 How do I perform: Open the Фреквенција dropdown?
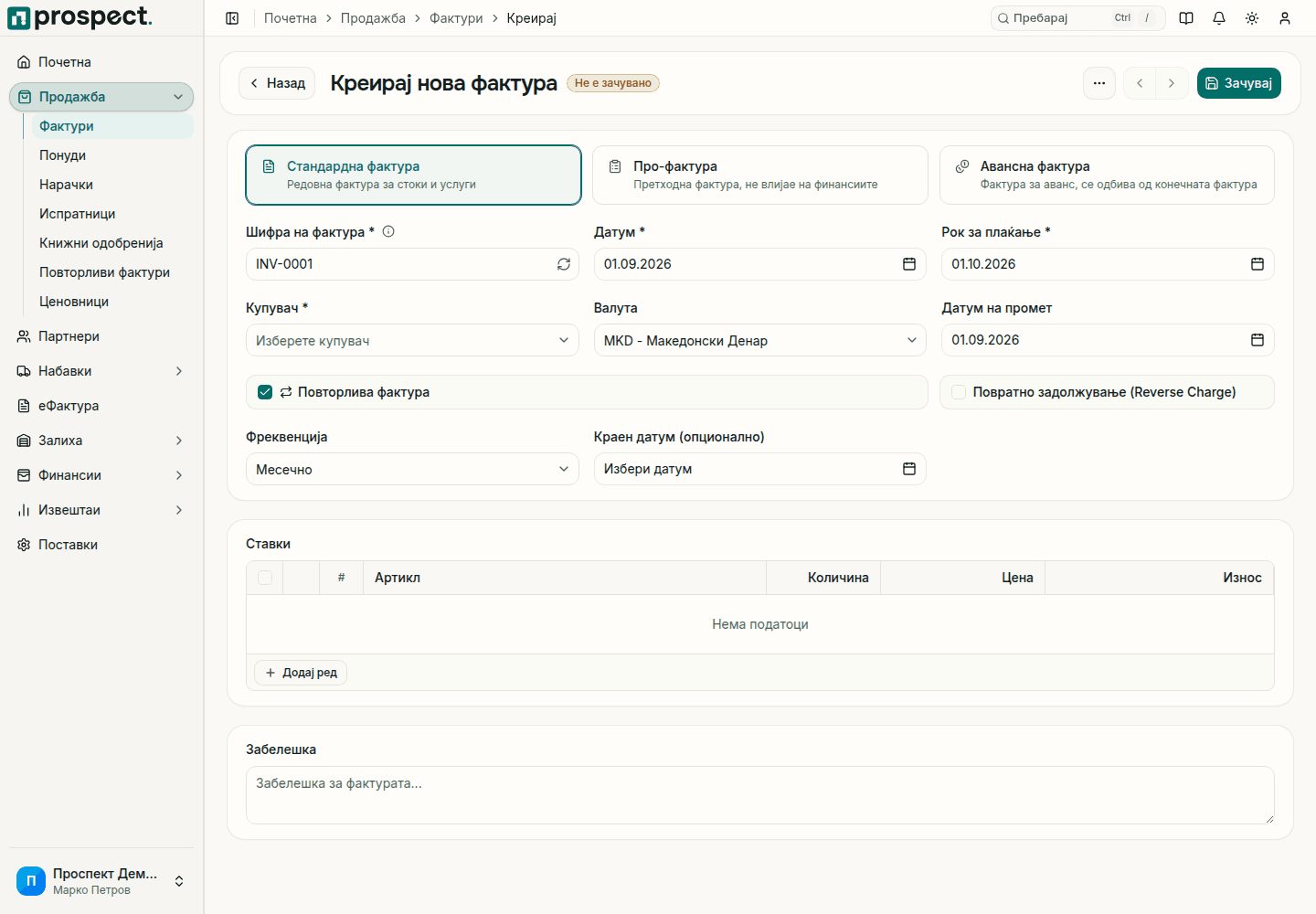412,469
